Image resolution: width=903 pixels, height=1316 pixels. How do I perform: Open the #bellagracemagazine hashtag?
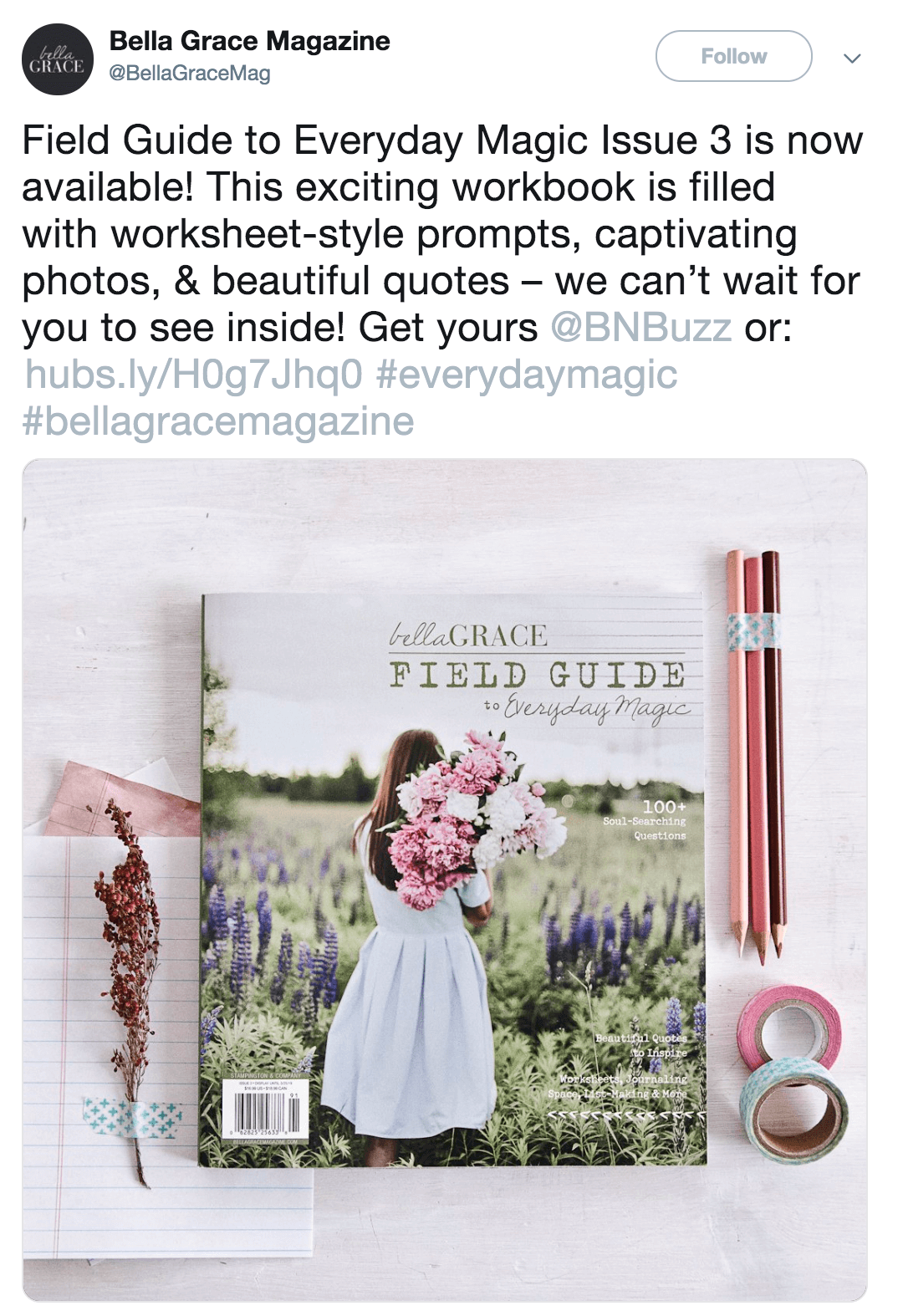[218, 421]
